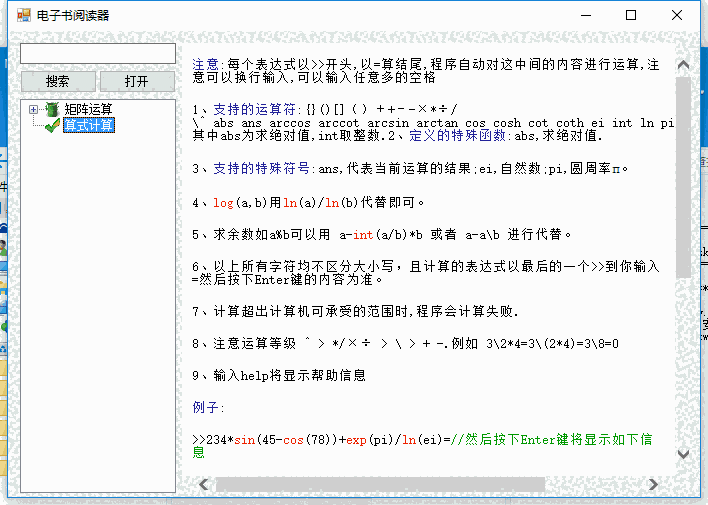Expand the 矩阵运算 tree node

(33, 109)
